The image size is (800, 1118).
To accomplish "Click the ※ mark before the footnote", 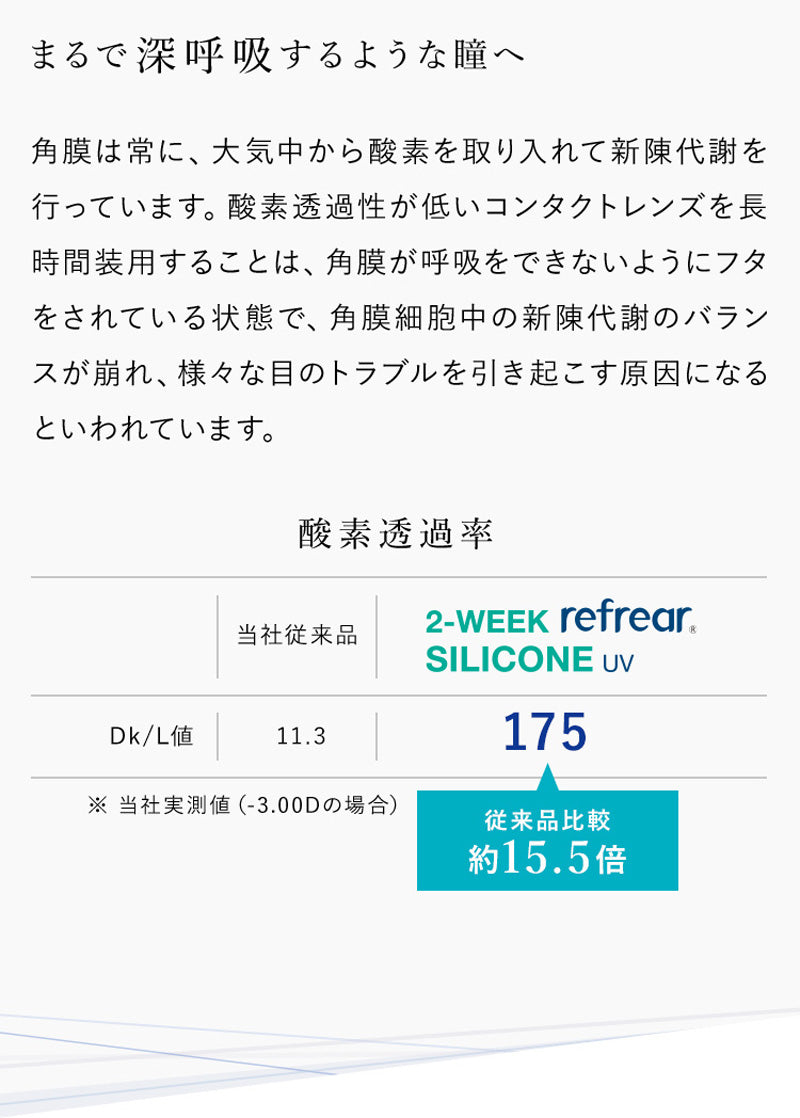I will 96,804.
